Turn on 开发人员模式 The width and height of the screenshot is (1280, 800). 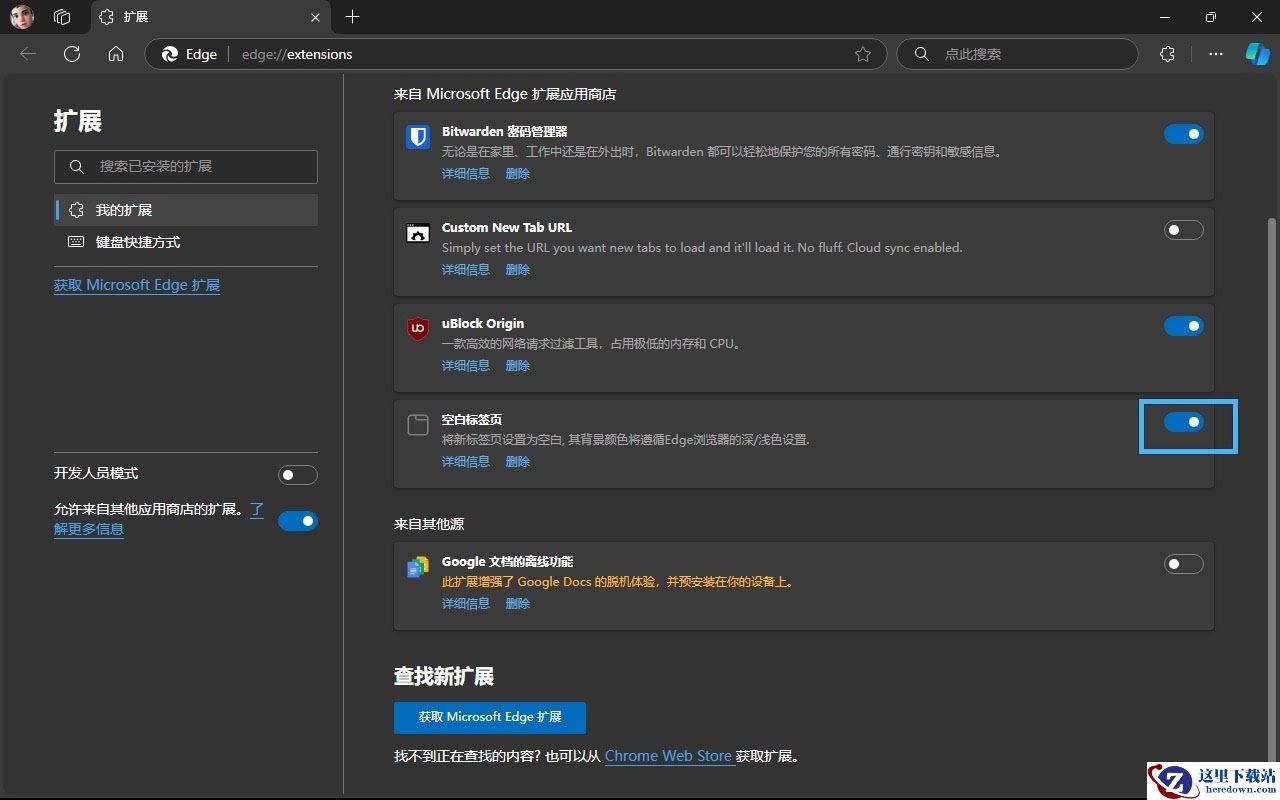coord(298,475)
